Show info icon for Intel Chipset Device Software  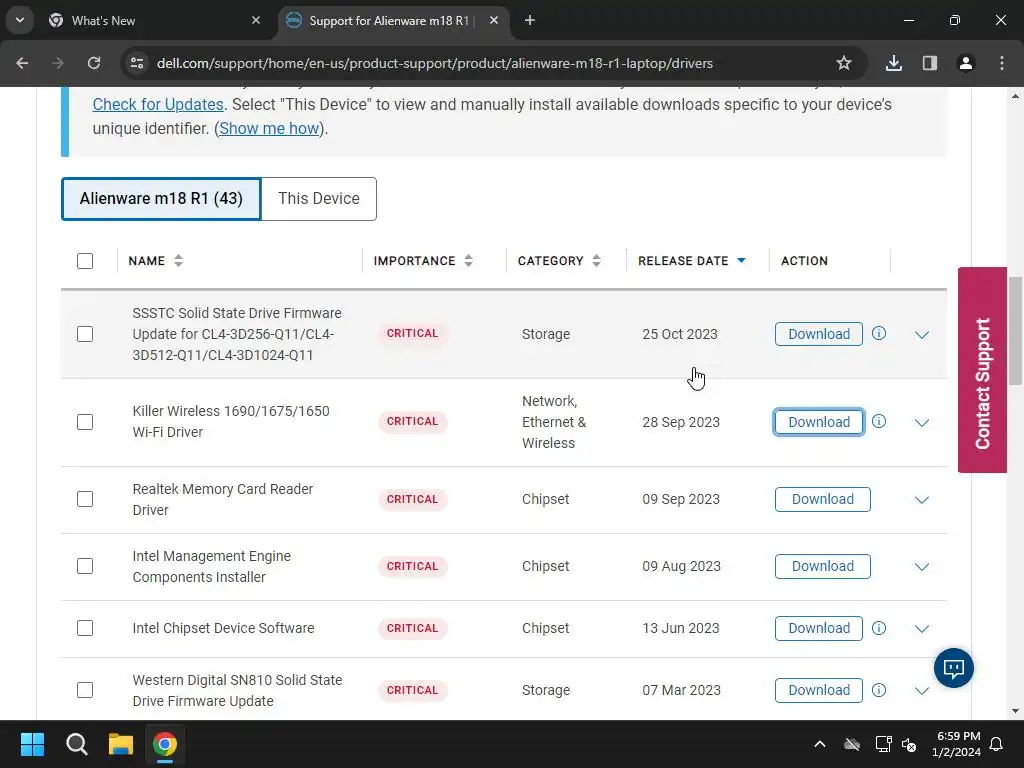click(x=879, y=628)
